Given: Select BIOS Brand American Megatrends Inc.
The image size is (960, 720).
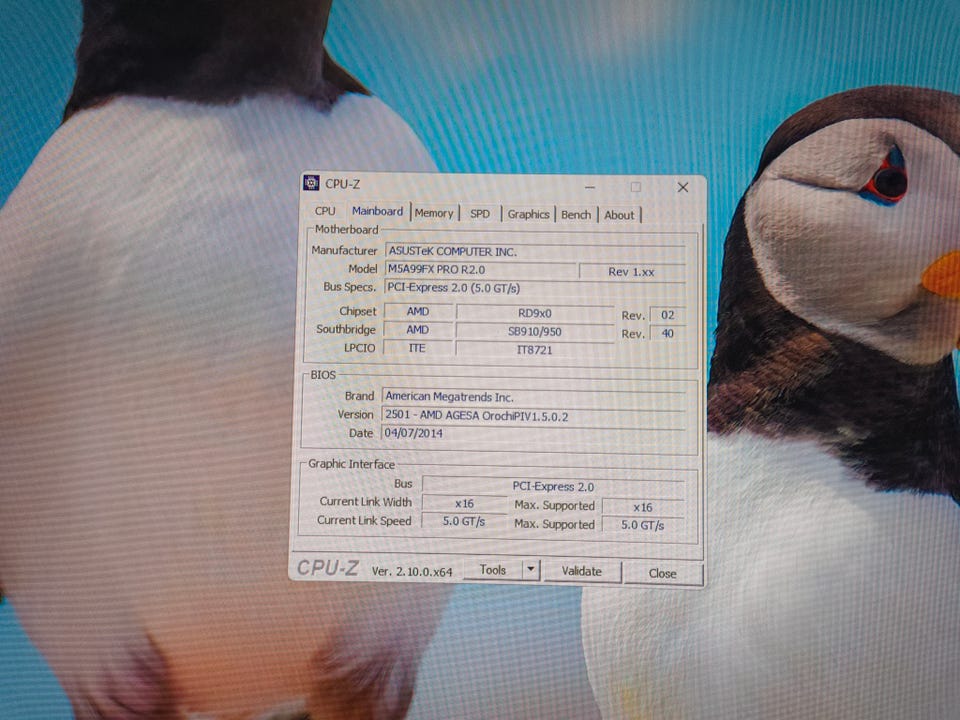Looking at the screenshot, I should 534,397.
